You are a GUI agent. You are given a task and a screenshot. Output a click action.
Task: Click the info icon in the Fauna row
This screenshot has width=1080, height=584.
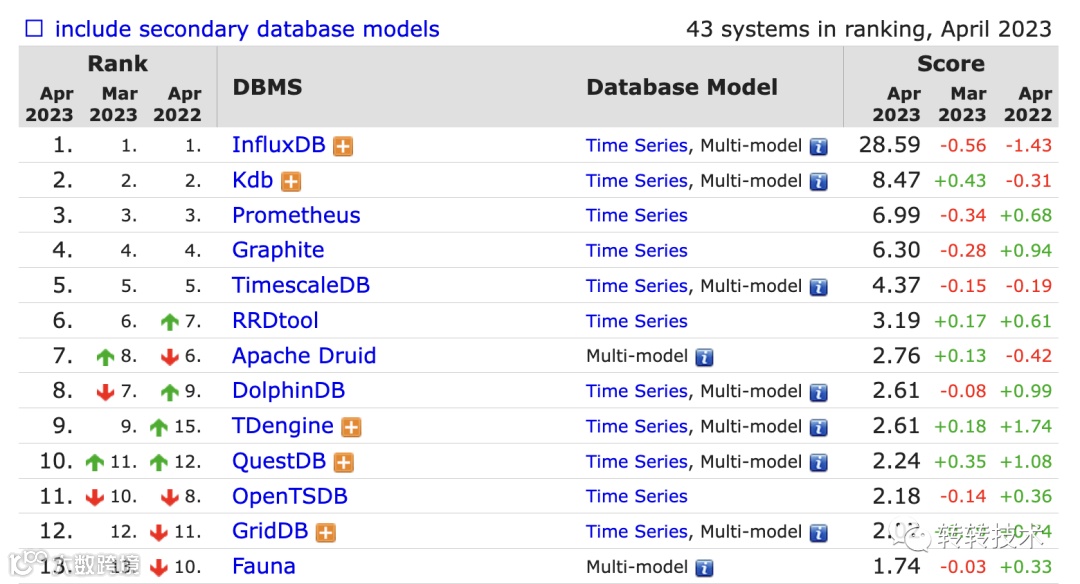(x=704, y=568)
